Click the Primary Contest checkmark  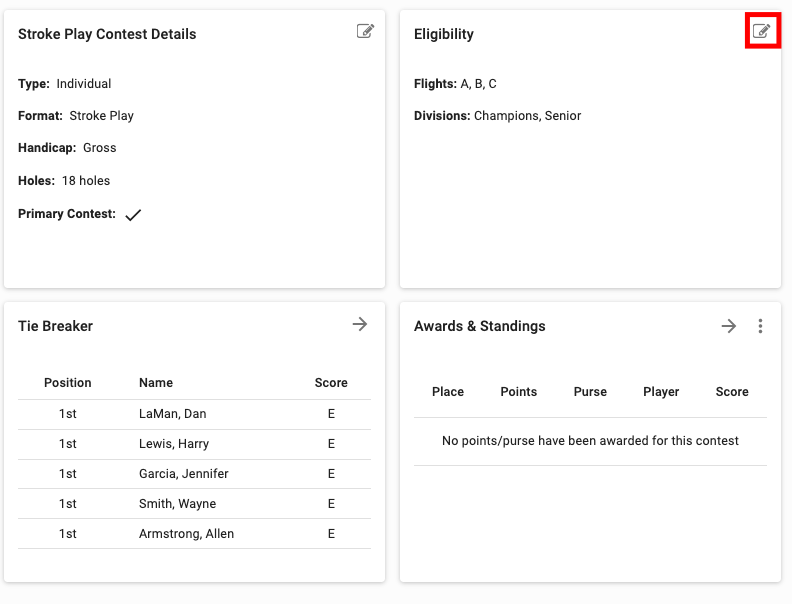coord(133,215)
